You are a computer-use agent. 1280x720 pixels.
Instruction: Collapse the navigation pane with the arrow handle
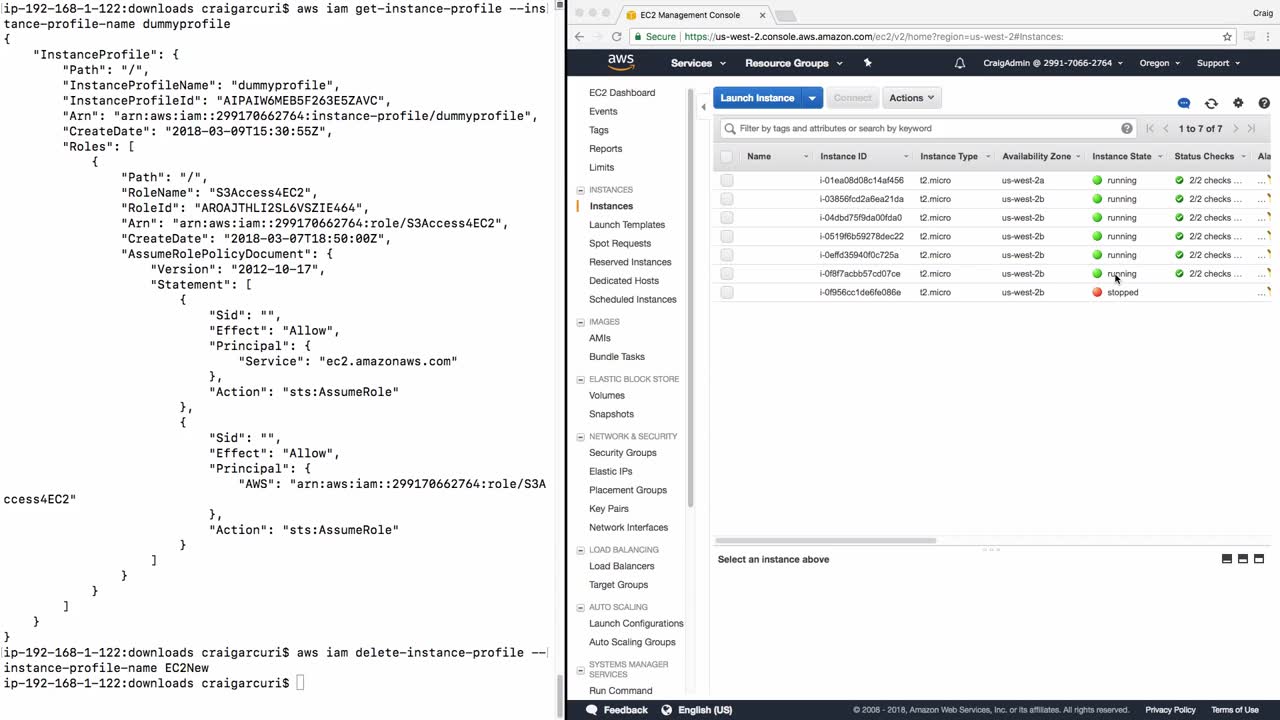click(x=703, y=107)
